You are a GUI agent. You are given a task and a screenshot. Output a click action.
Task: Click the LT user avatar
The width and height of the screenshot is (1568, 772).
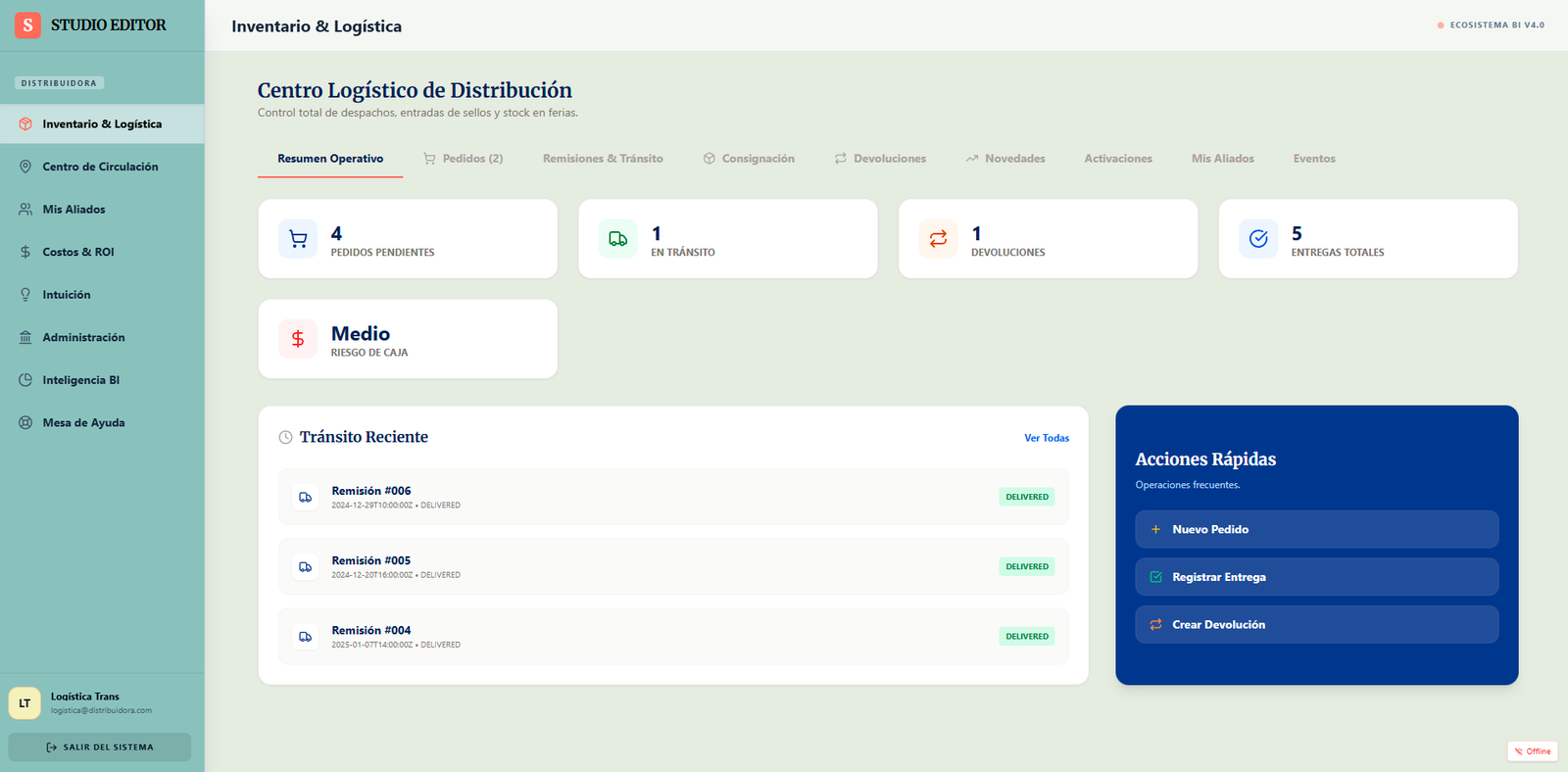pos(24,702)
